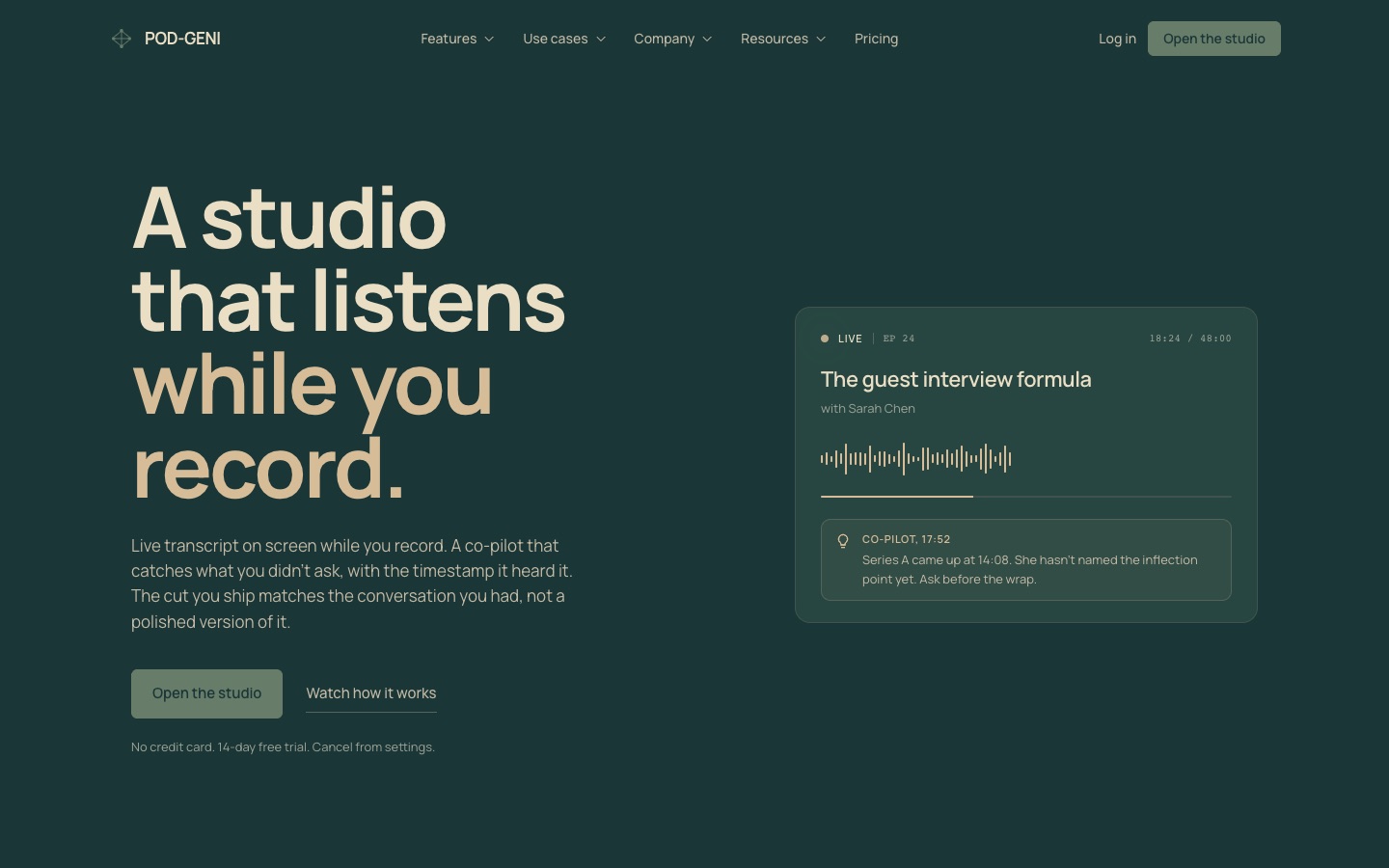Open the Resources dropdown menu
This screenshot has height=868, width=1389.
point(783,39)
